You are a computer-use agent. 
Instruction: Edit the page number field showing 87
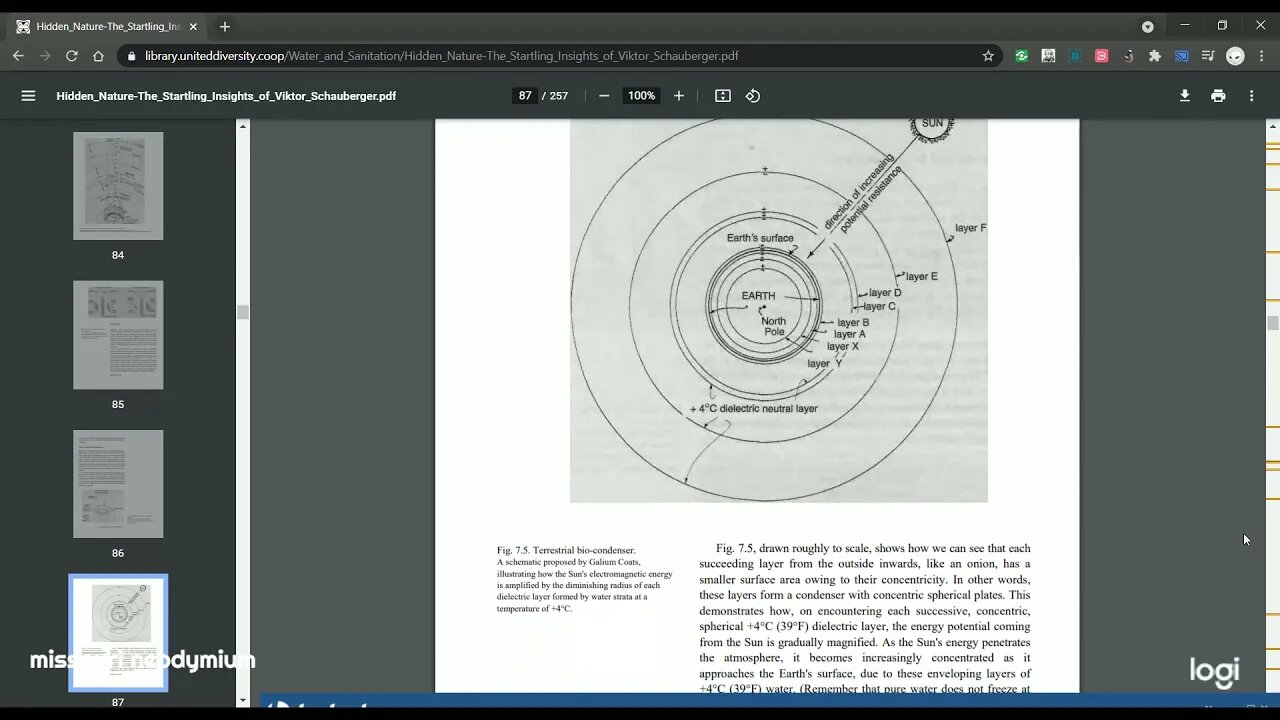tap(525, 96)
